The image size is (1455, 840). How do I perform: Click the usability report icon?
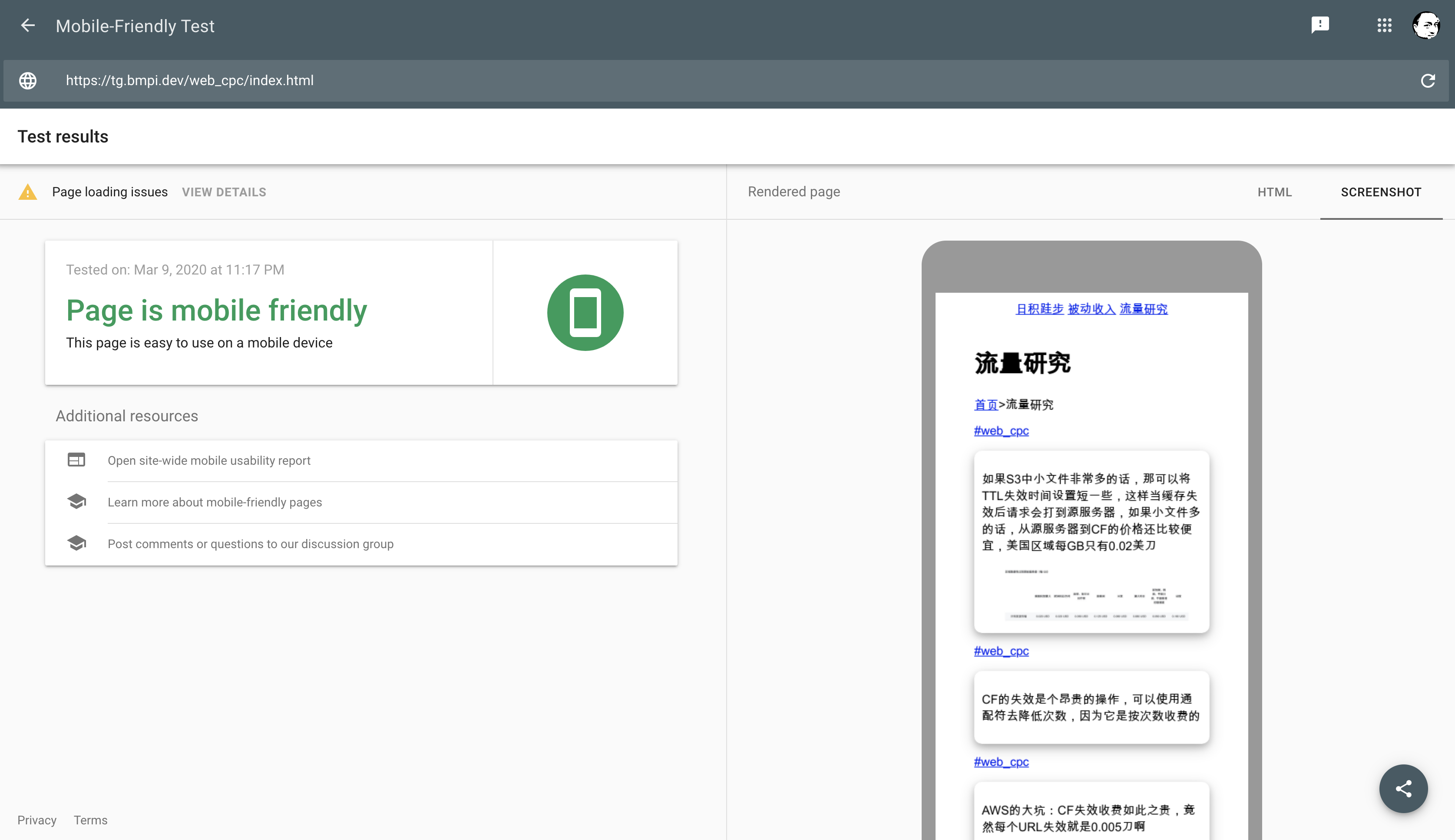(76, 460)
